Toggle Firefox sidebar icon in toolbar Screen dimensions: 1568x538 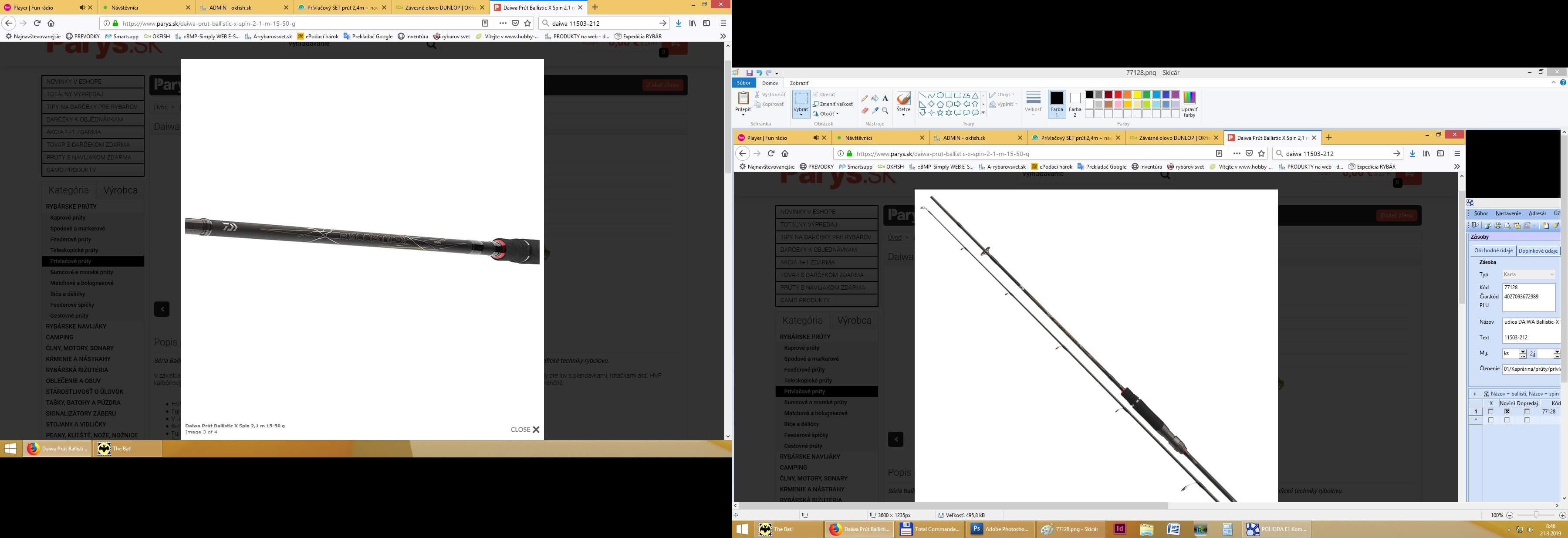tap(707, 23)
